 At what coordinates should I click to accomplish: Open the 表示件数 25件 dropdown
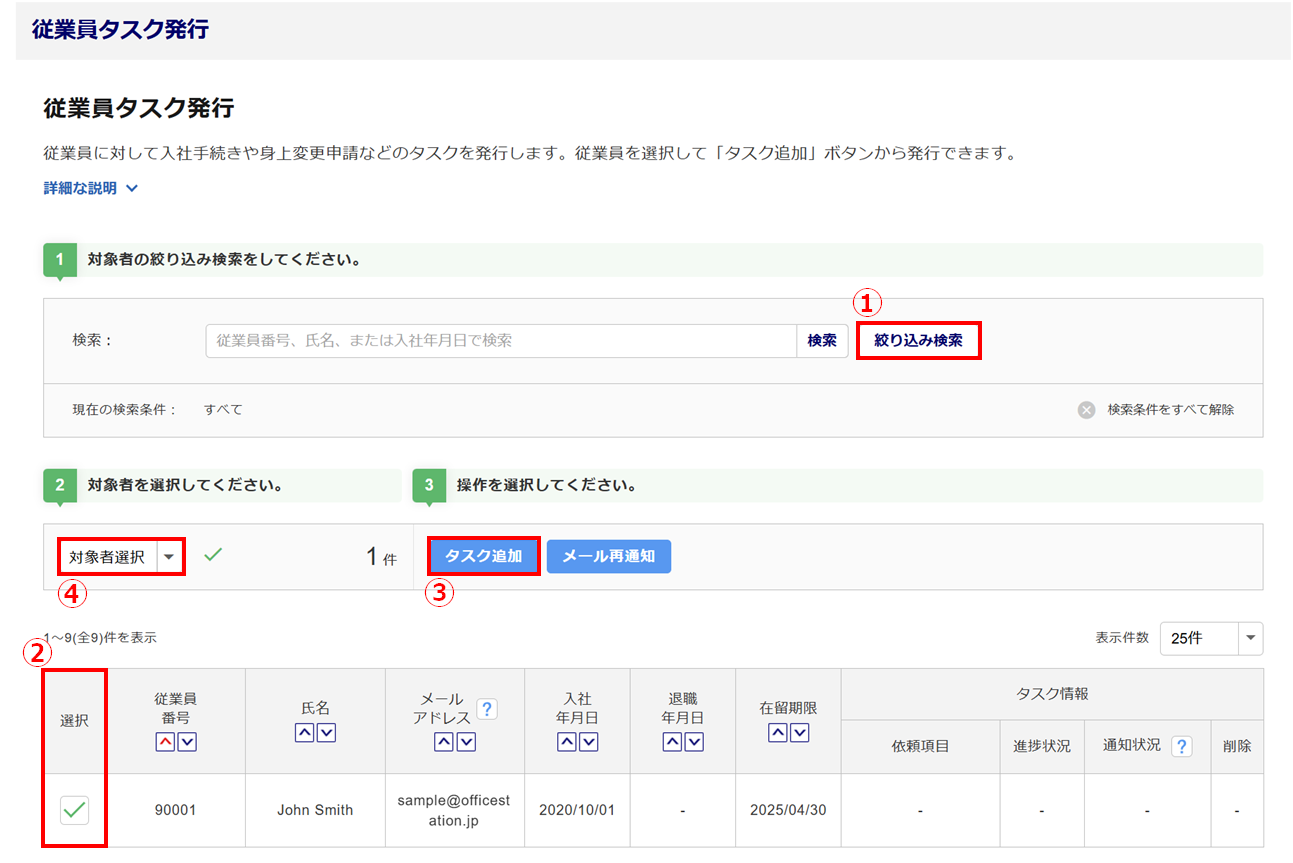[1250, 638]
